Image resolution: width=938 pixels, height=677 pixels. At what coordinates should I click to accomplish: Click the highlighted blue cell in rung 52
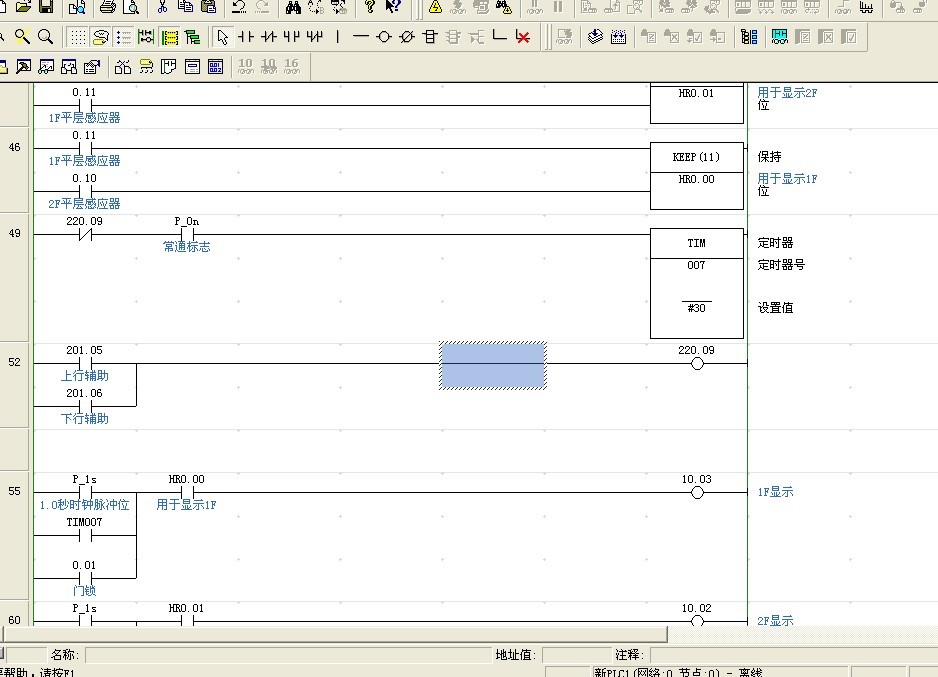492,365
